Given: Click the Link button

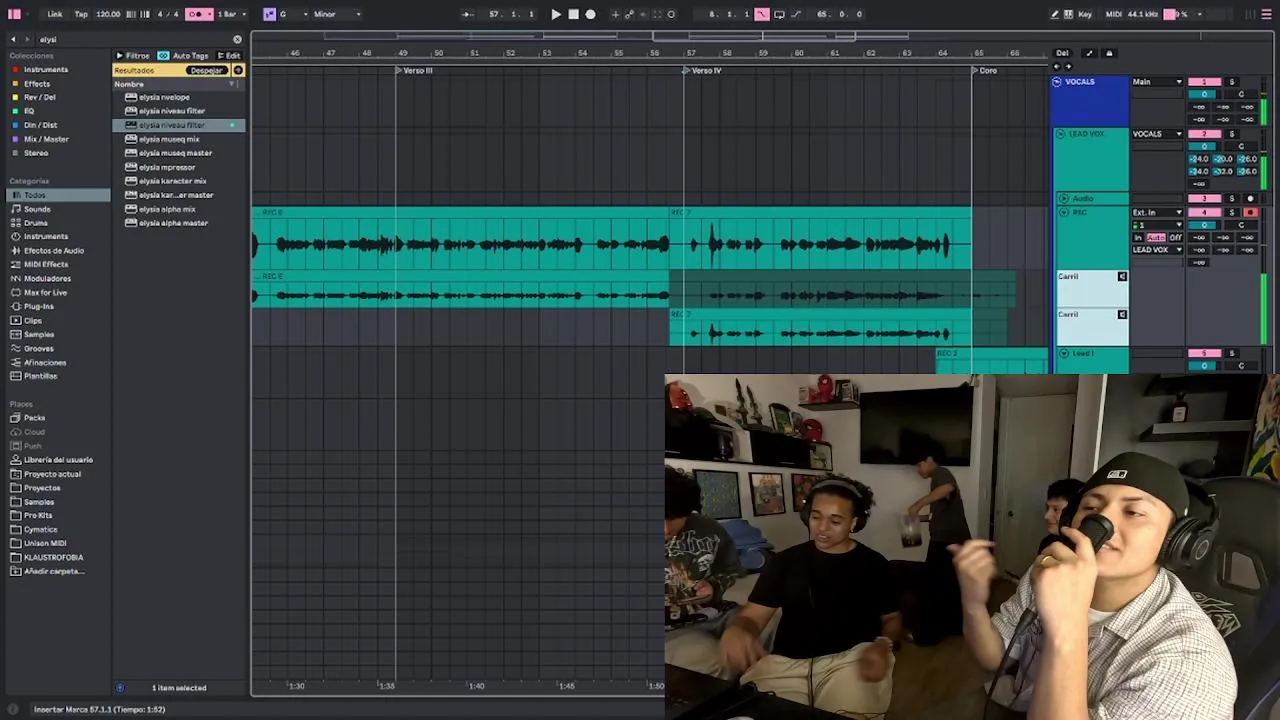Looking at the screenshot, I should coord(54,14).
